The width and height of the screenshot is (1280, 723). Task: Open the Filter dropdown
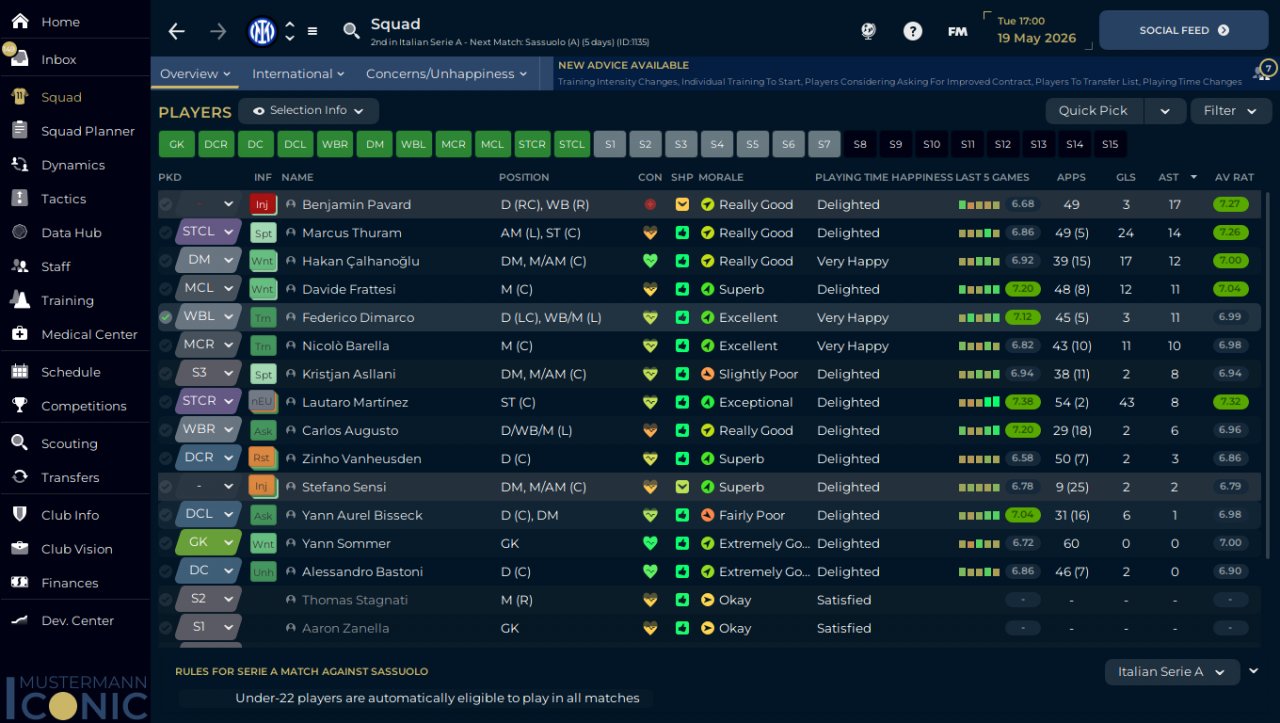1231,111
